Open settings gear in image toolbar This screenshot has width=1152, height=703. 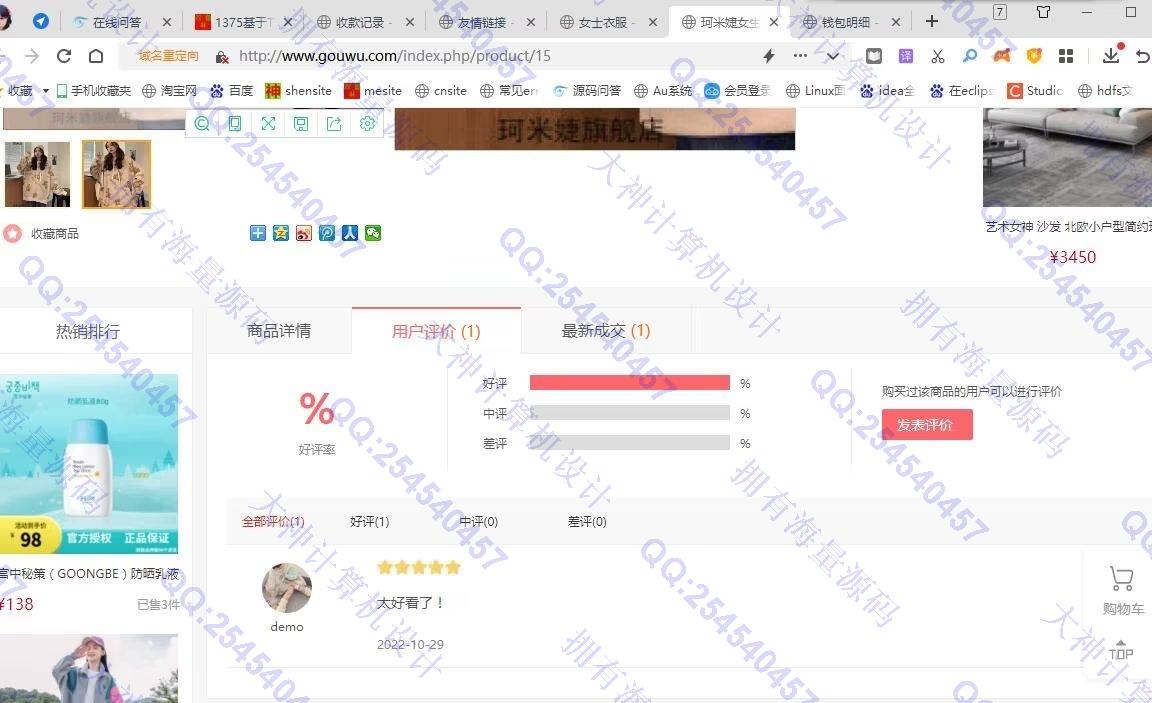pos(367,123)
